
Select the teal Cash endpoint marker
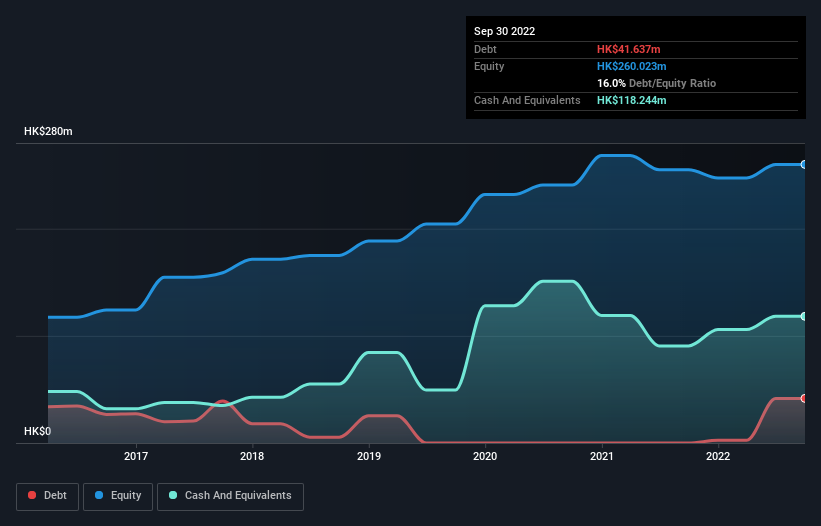pos(804,316)
